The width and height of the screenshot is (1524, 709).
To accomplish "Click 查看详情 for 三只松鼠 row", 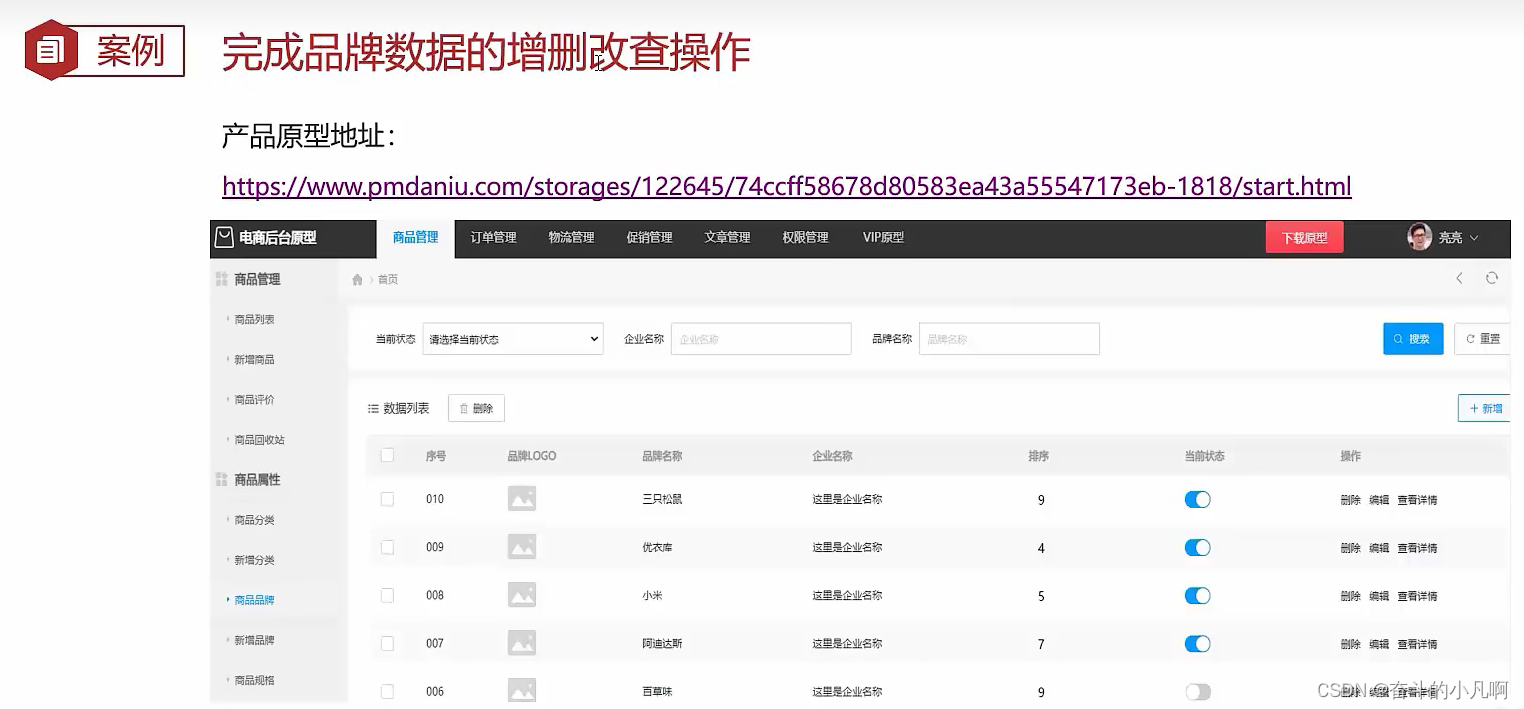I will click(1417, 500).
